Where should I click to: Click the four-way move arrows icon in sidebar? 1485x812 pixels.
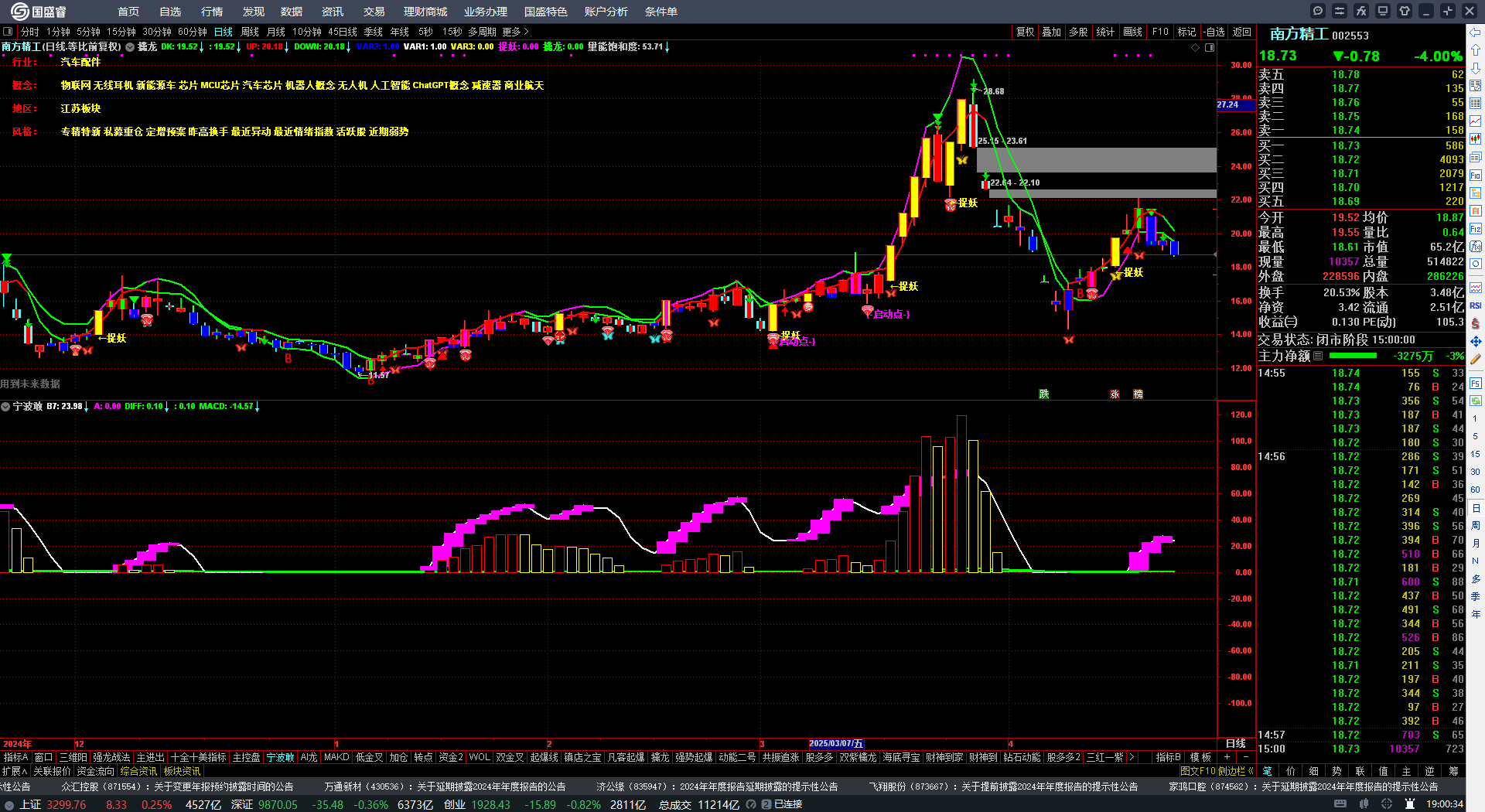click(x=1476, y=341)
